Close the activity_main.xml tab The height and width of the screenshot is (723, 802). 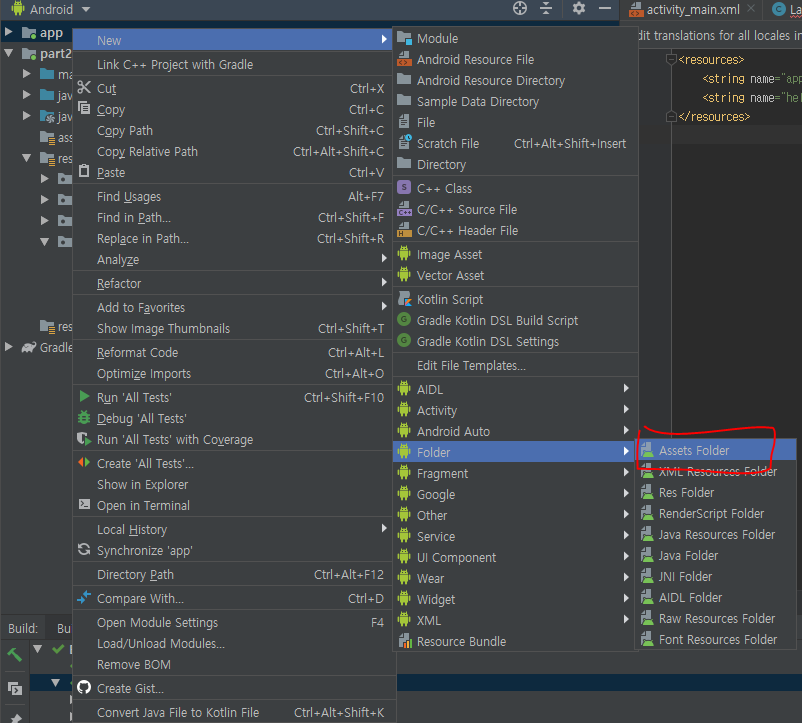(x=750, y=8)
